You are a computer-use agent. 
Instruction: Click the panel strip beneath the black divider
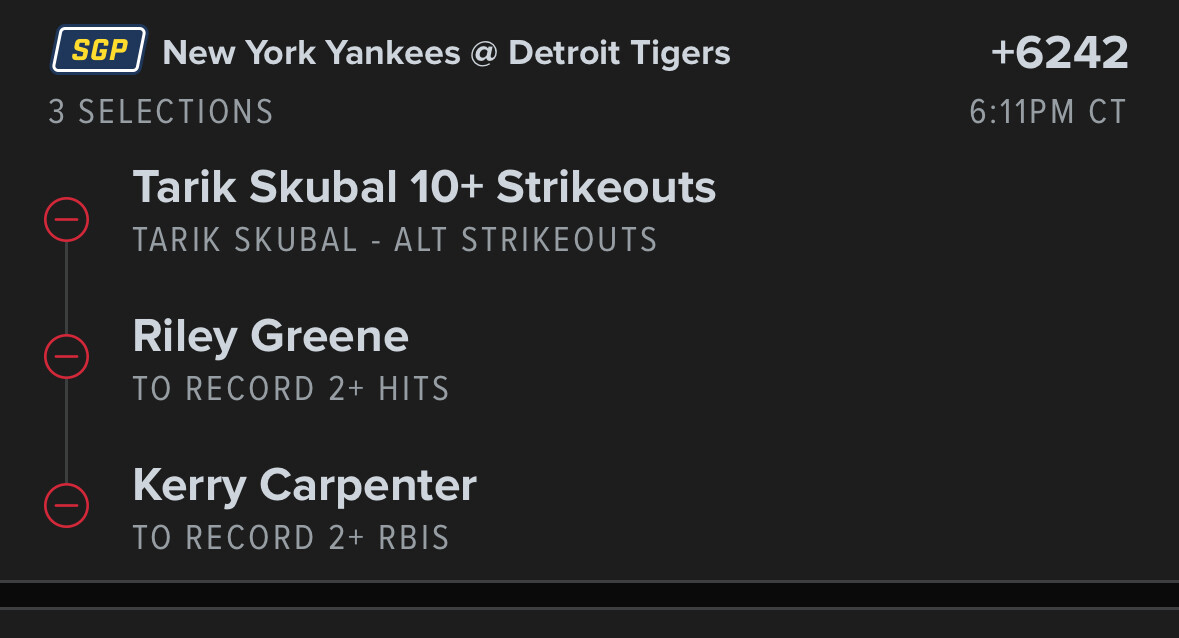[x=589, y=624]
